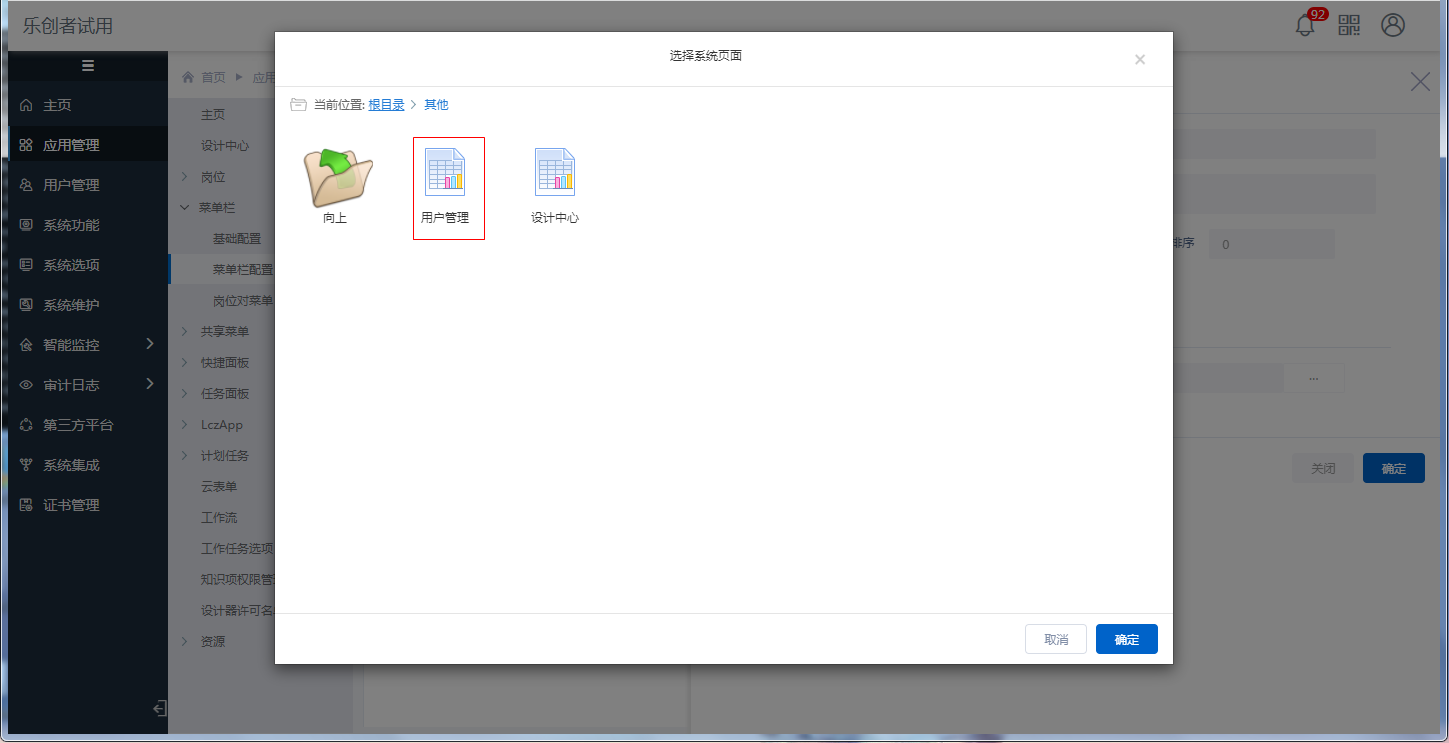Toggle the hamburger menu in sidebar
Screen dimensions: 1449x743
88,66
